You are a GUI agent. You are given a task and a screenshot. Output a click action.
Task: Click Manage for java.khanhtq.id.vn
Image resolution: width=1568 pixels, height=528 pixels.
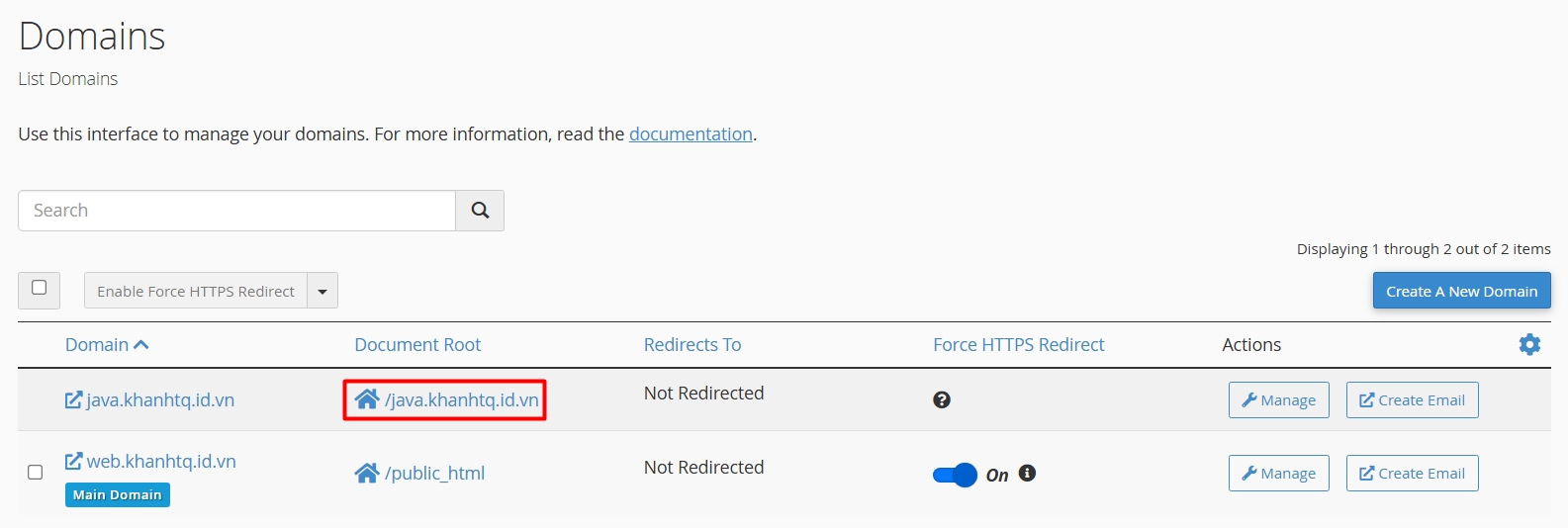point(1278,400)
